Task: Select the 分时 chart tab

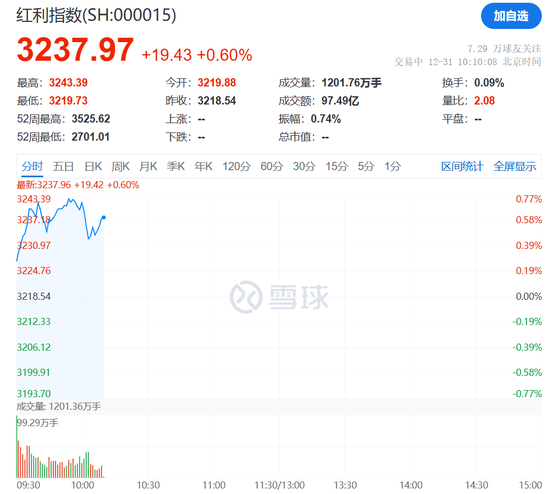Action: 32,166
